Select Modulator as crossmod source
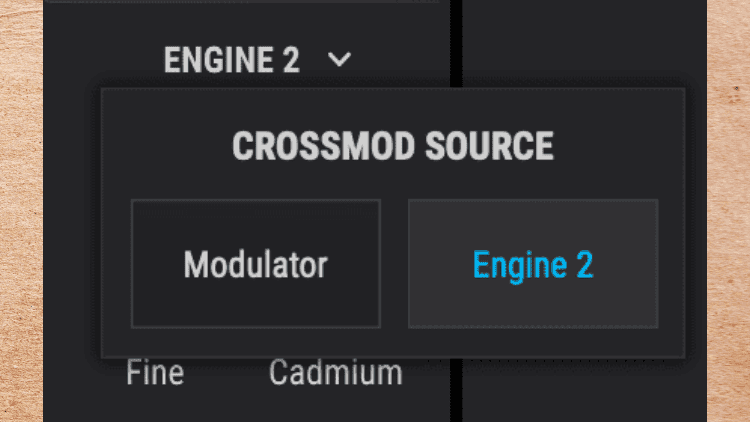 [x=256, y=264]
